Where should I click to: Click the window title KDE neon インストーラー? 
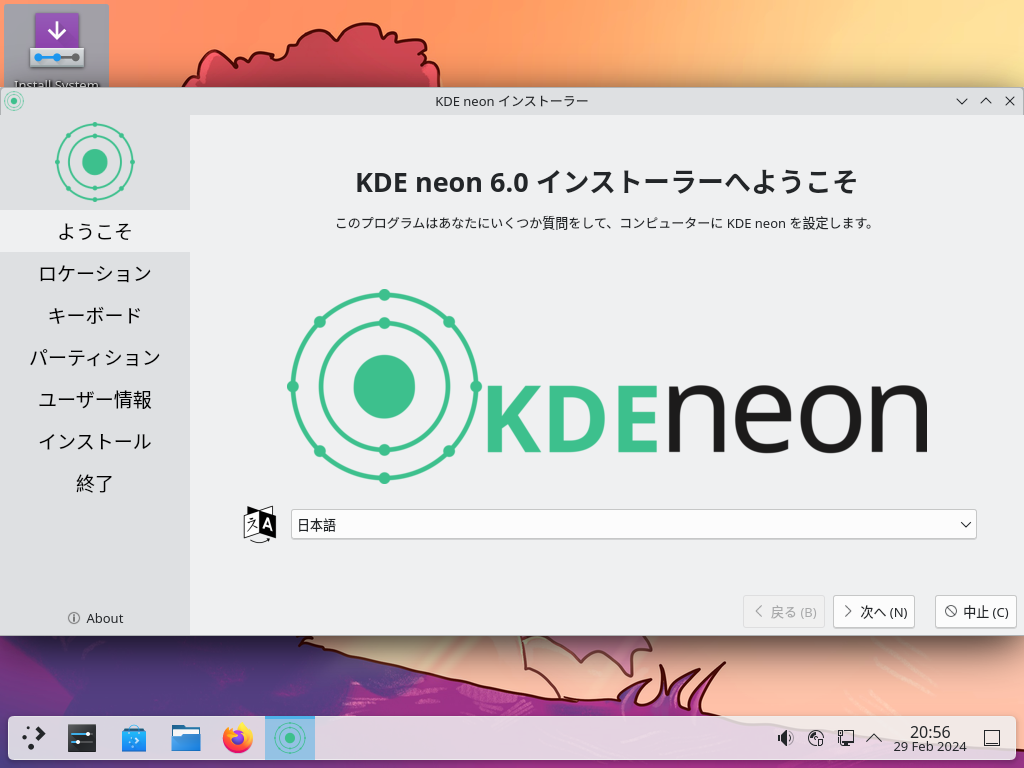(511, 101)
